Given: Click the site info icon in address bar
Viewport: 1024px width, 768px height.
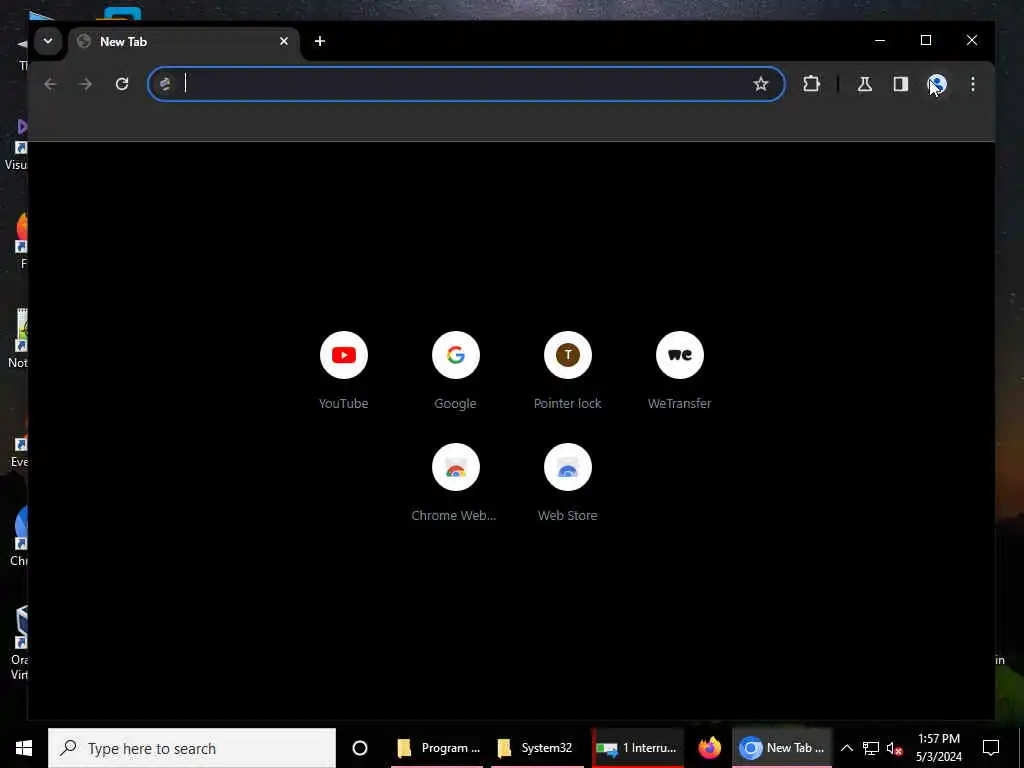Looking at the screenshot, I should pos(165,84).
